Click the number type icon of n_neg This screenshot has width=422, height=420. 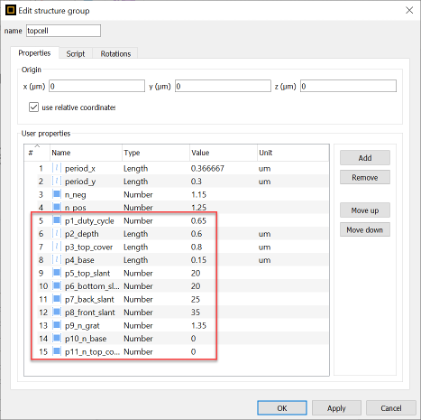[x=57, y=194]
